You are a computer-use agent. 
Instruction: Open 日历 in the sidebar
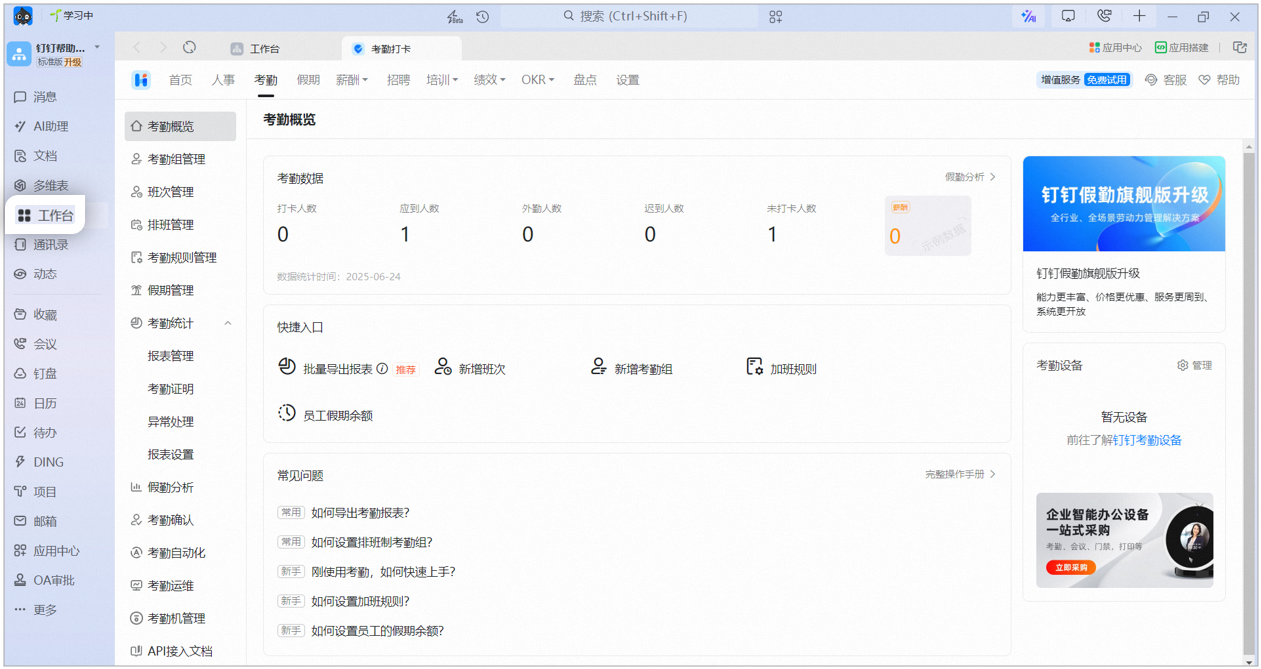36,403
